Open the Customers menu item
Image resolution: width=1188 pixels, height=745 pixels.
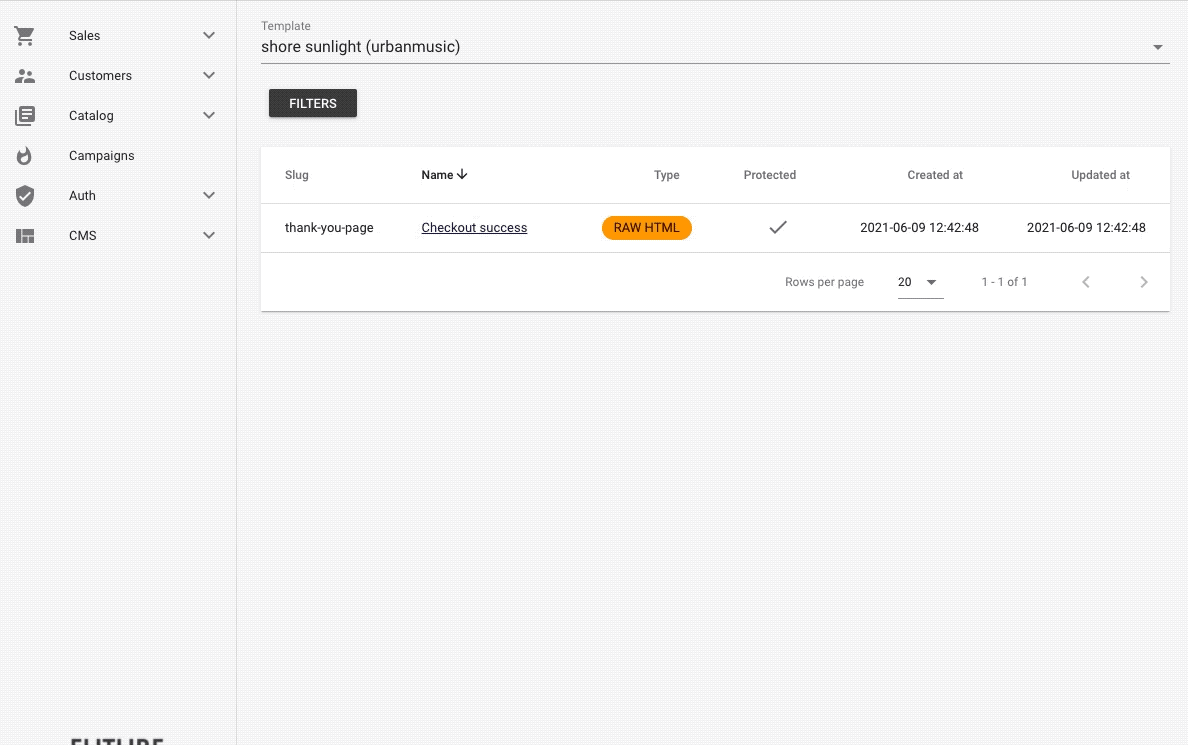pyautogui.click(x=118, y=76)
